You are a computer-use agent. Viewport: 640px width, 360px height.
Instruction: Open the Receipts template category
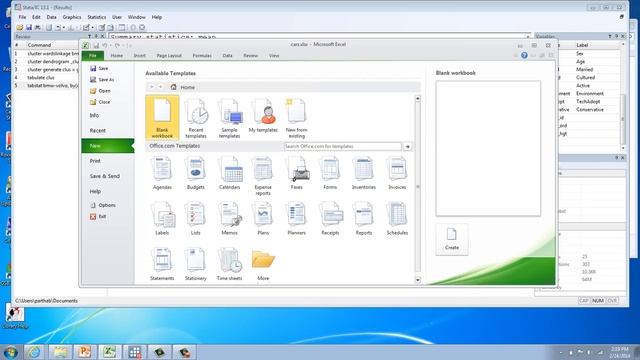(330, 219)
